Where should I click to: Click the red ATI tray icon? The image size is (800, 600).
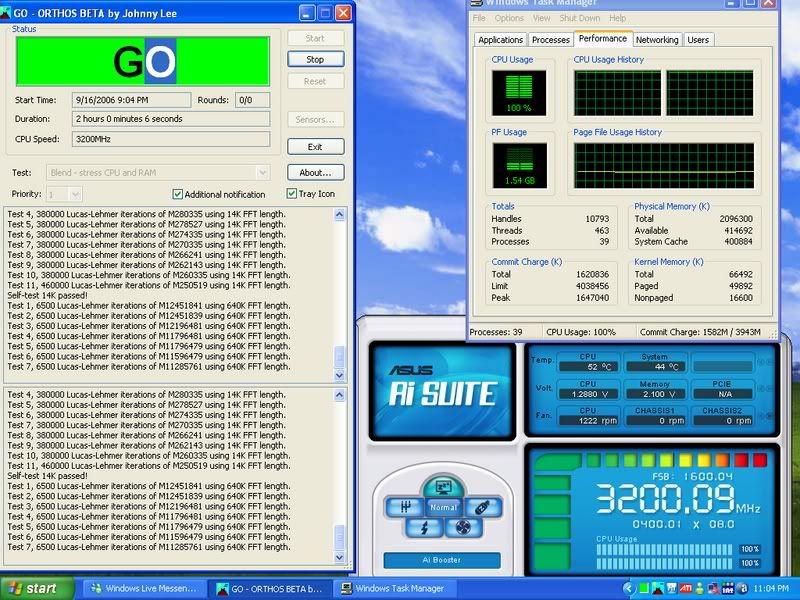coord(686,589)
